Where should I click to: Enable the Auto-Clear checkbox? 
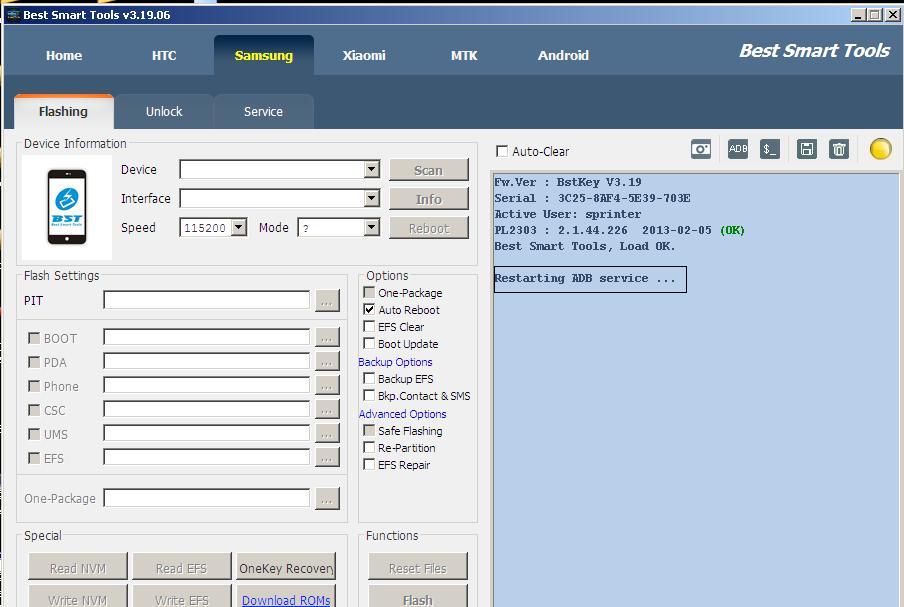coord(502,151)
